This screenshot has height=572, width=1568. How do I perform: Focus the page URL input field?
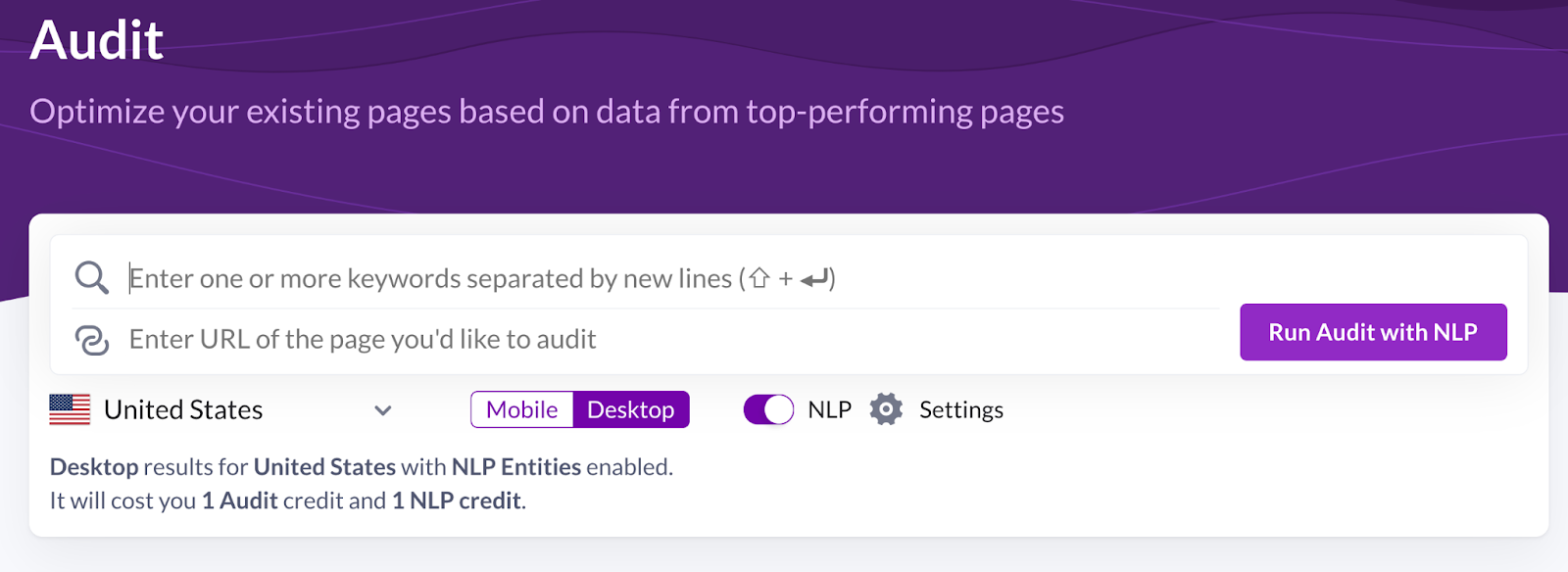pos(672,340)
